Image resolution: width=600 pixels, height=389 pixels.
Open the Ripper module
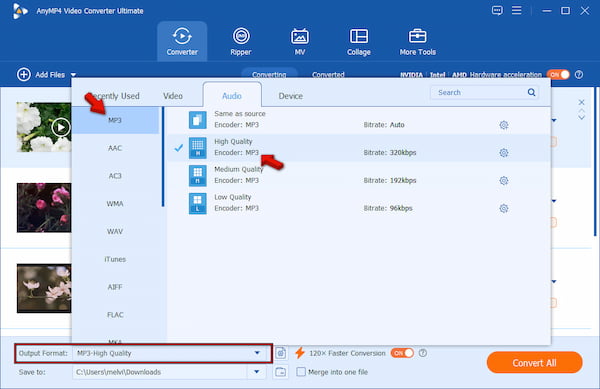(241, 41)
